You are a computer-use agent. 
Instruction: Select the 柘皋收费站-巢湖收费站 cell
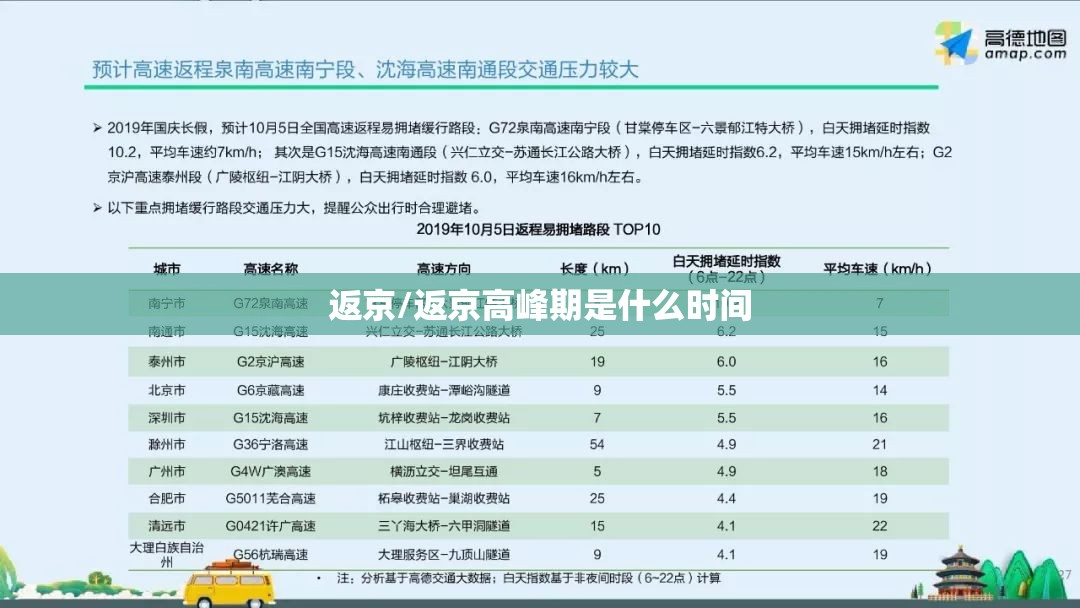444,499
